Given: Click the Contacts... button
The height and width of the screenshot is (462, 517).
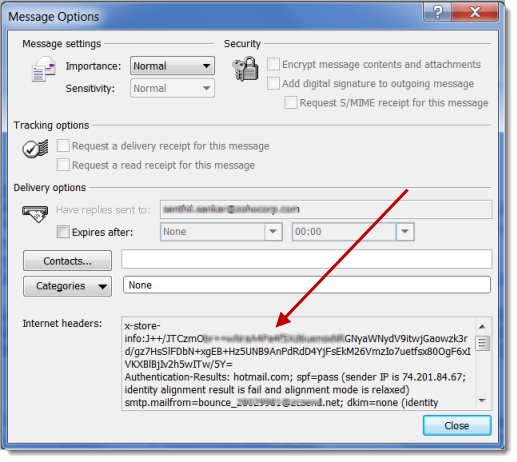Looking at the screenshot, I should coord(67,261).
